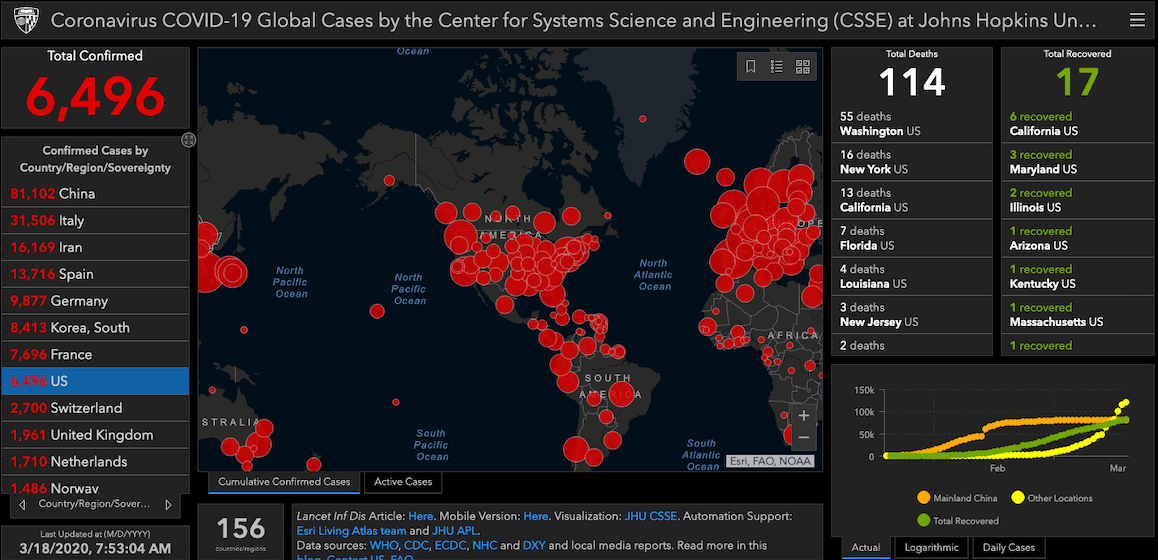Viewport: 1158px width, 560px height.
Task: Select China in the country list
Action: [x=95, y=194]
